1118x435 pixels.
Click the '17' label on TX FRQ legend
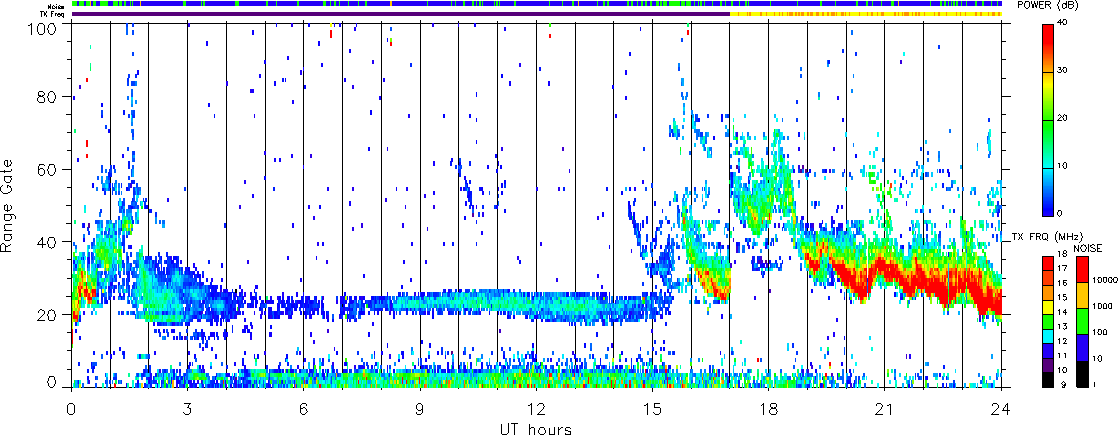[1062, 268]
